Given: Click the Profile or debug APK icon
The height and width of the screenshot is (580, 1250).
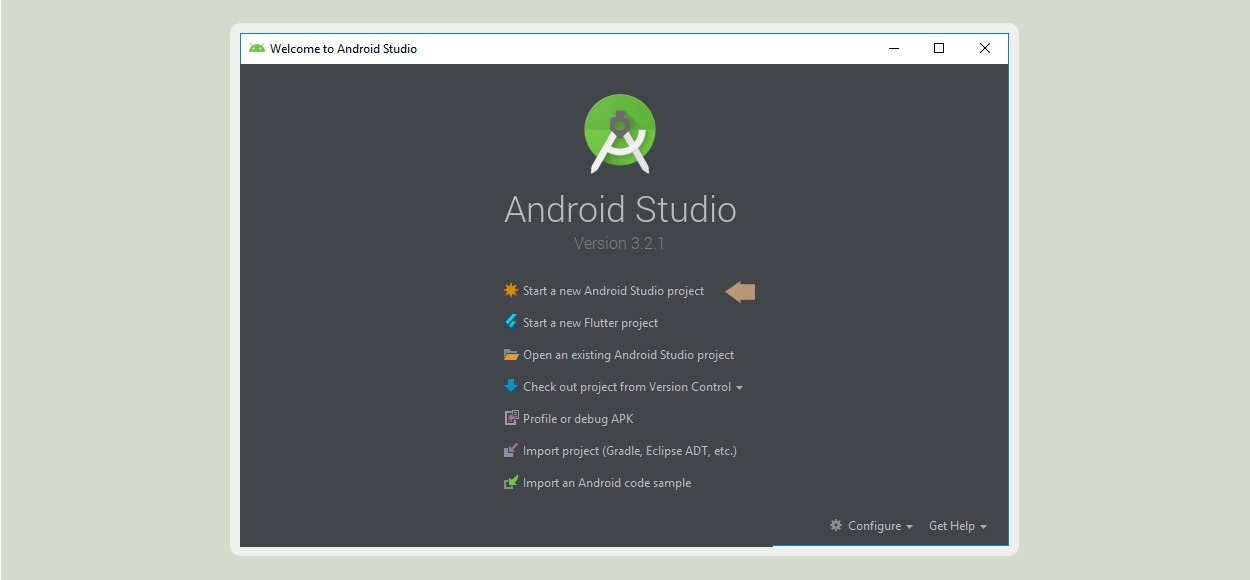Looking at the screenshot, I should click(x=511, y=419).
